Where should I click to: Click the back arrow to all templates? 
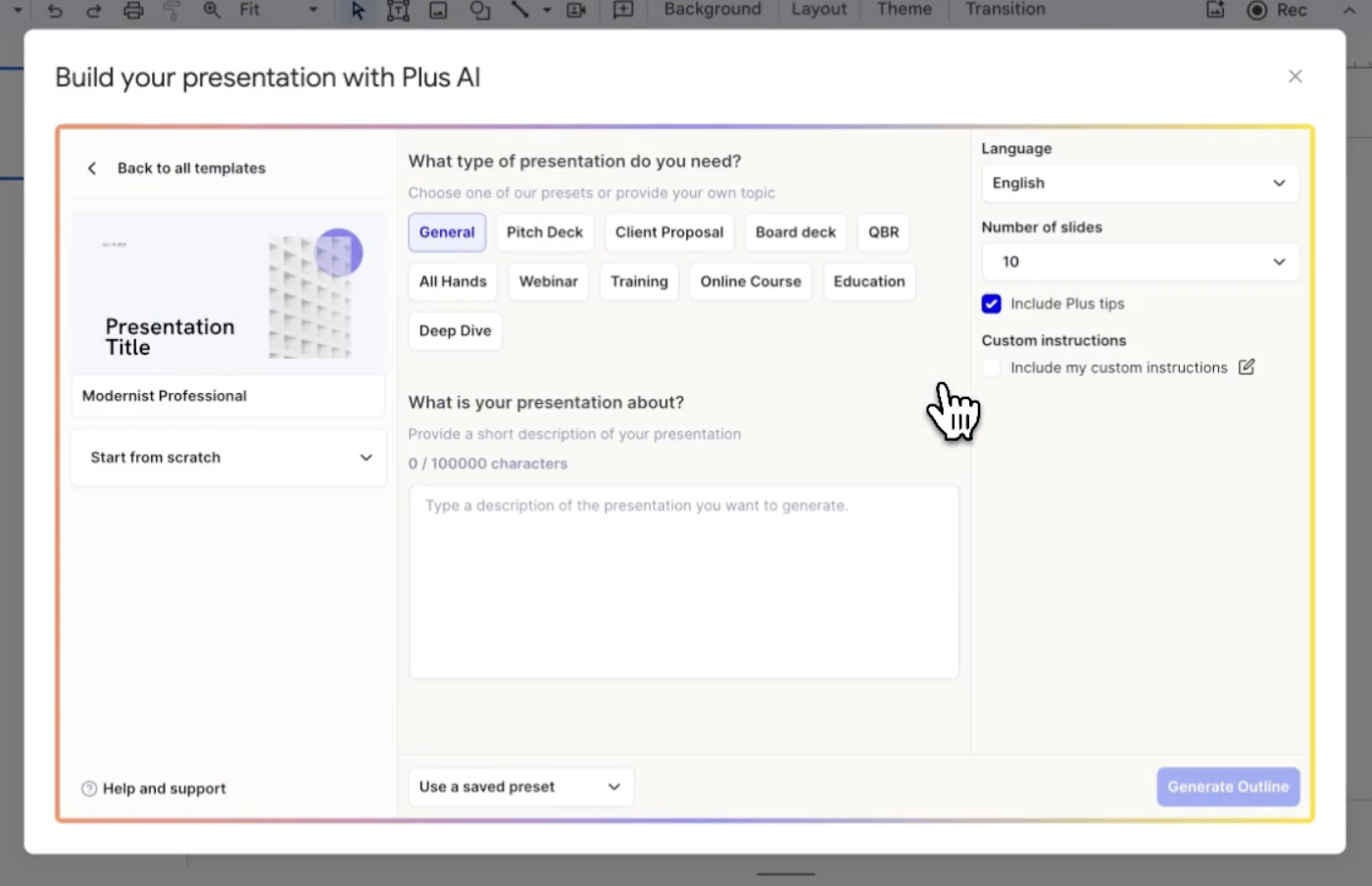click(92, 169)
